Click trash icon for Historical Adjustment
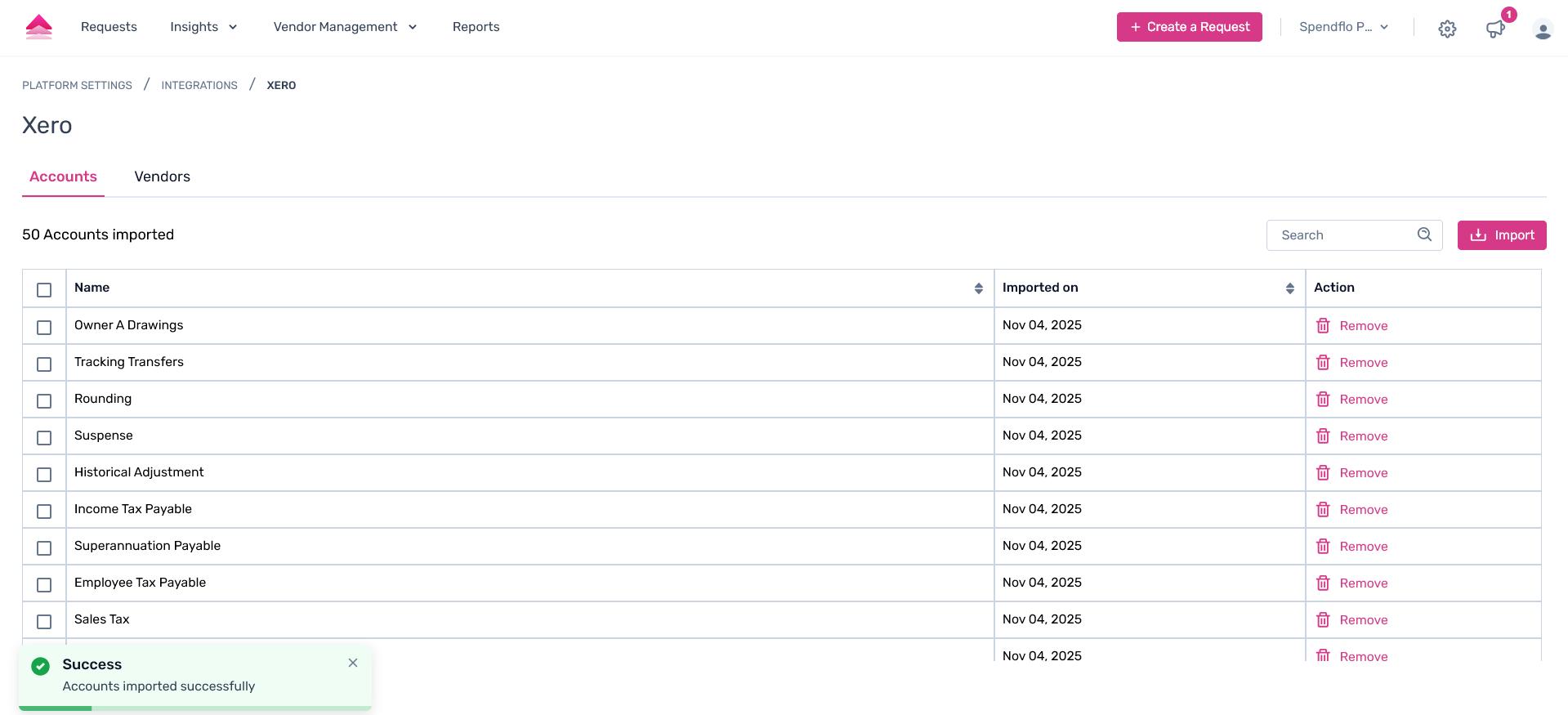The image size is (1568, 715). click(1323, 472)
